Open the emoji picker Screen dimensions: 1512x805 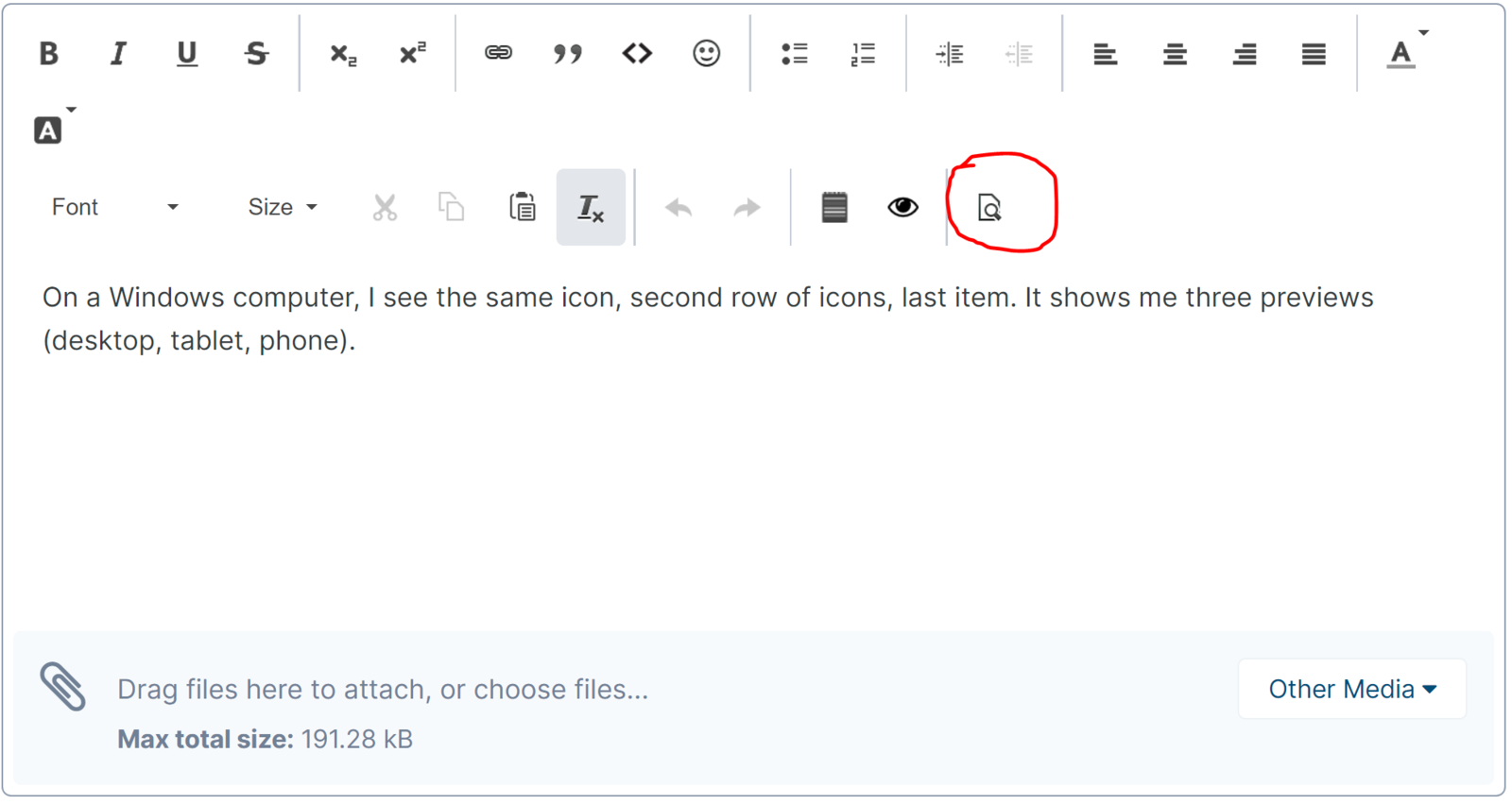coord(706,54)
